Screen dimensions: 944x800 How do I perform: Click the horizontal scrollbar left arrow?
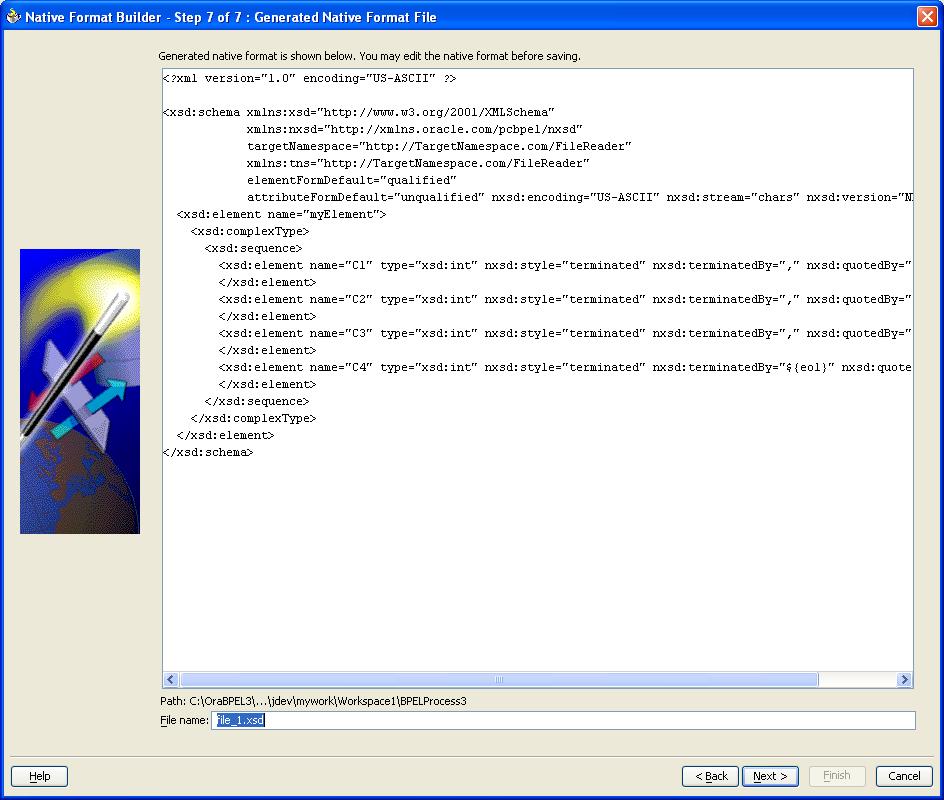tap(171, 680)
